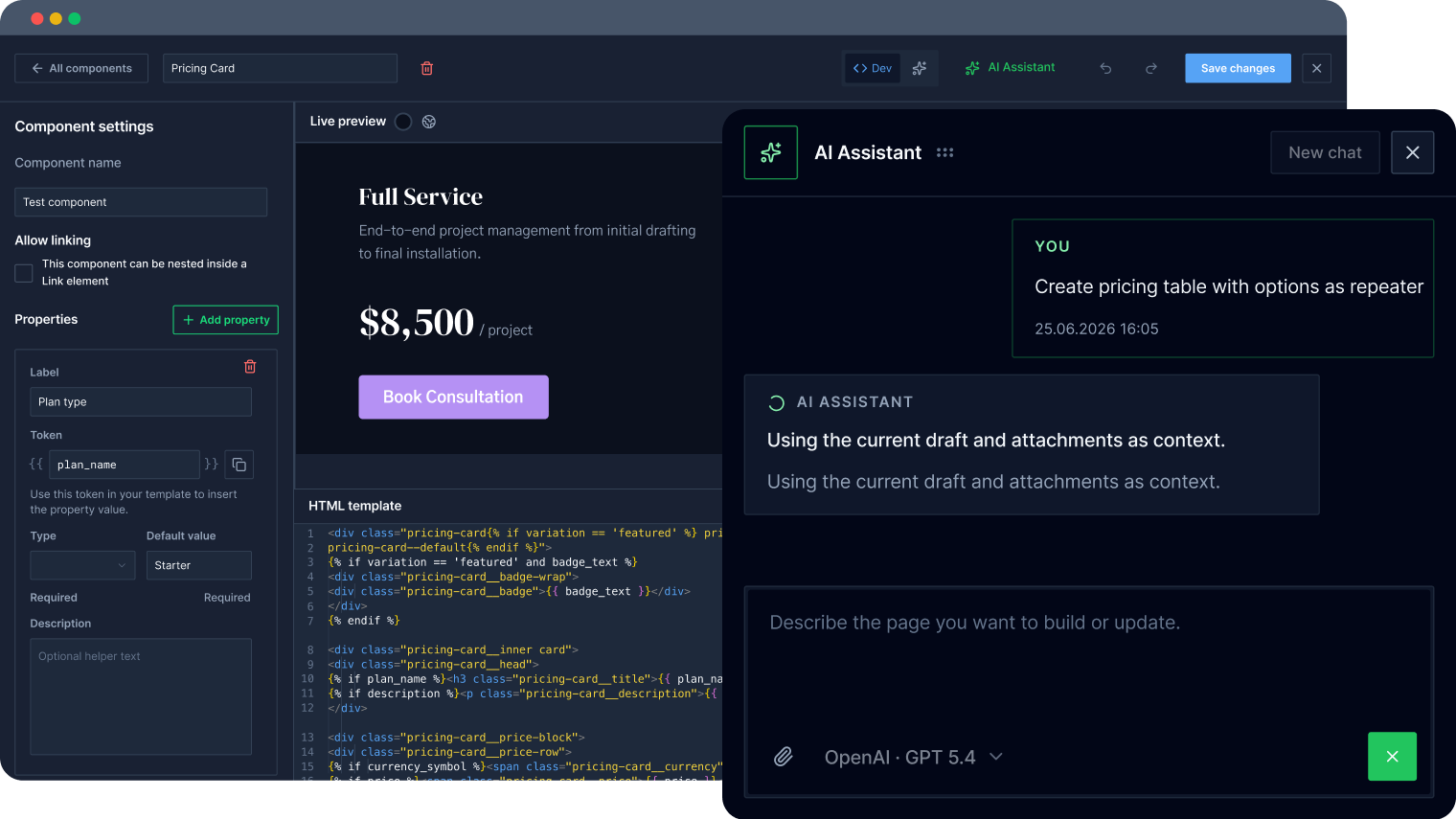This screenshot has width=1456, height=819.
Task: Click the macOS yellow minimize window dot
Action: click(56, 18)
